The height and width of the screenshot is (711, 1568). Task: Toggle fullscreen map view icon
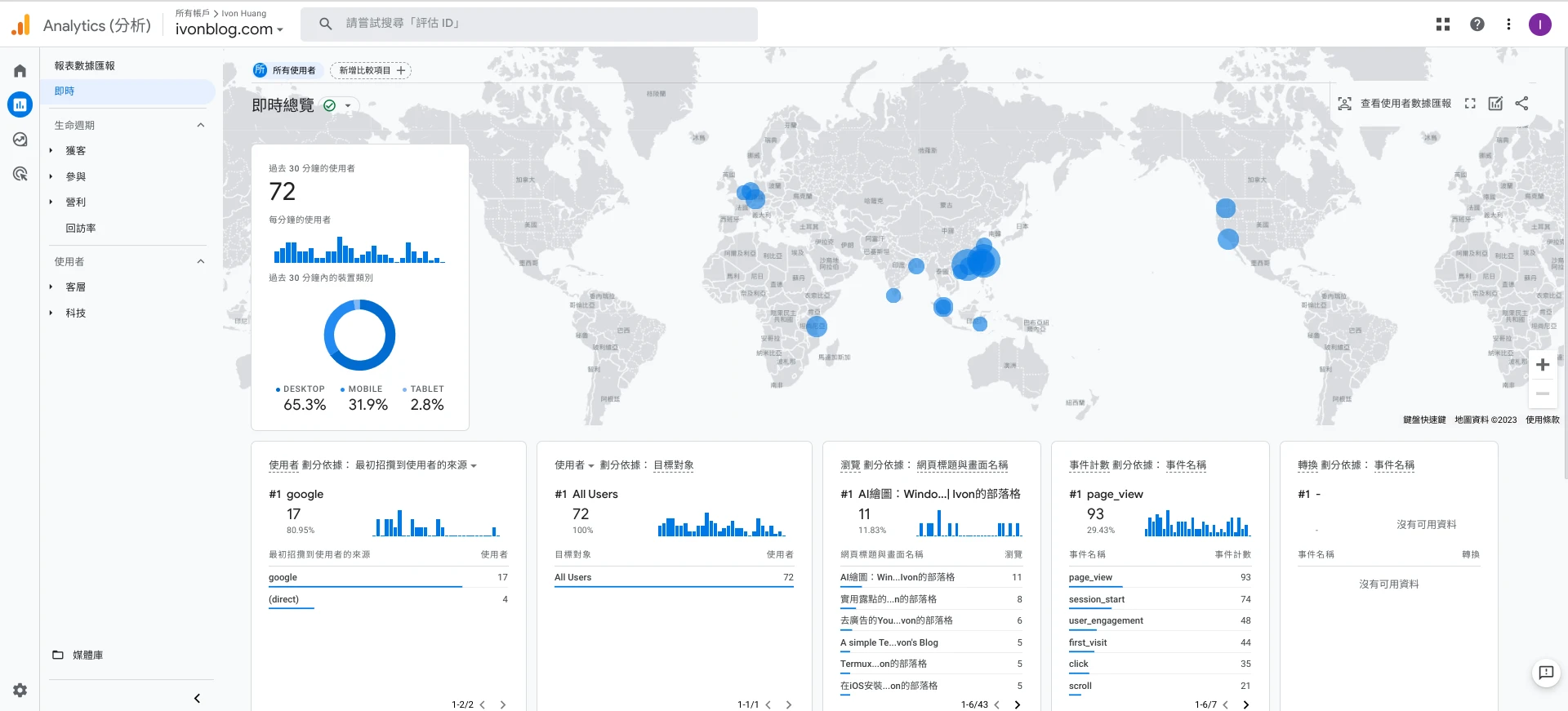point(1470,104)
